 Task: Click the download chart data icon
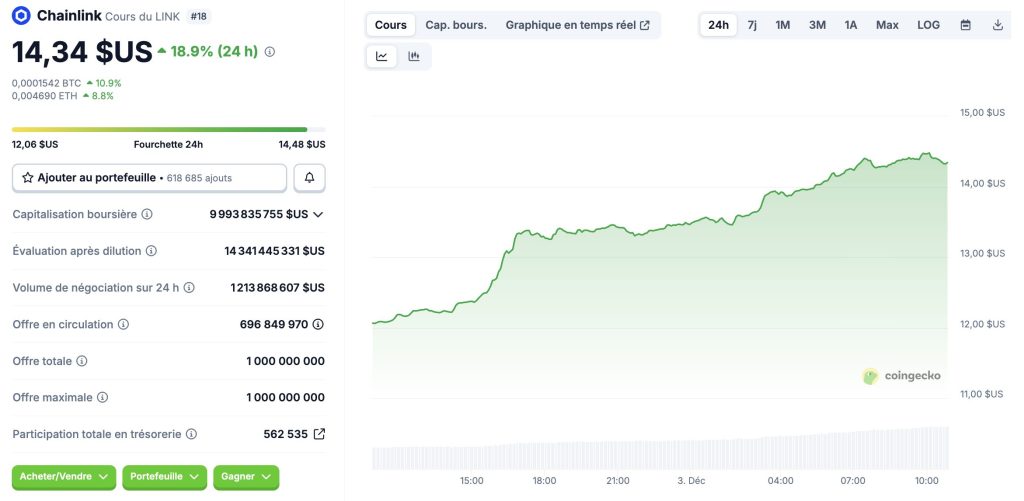997,25
